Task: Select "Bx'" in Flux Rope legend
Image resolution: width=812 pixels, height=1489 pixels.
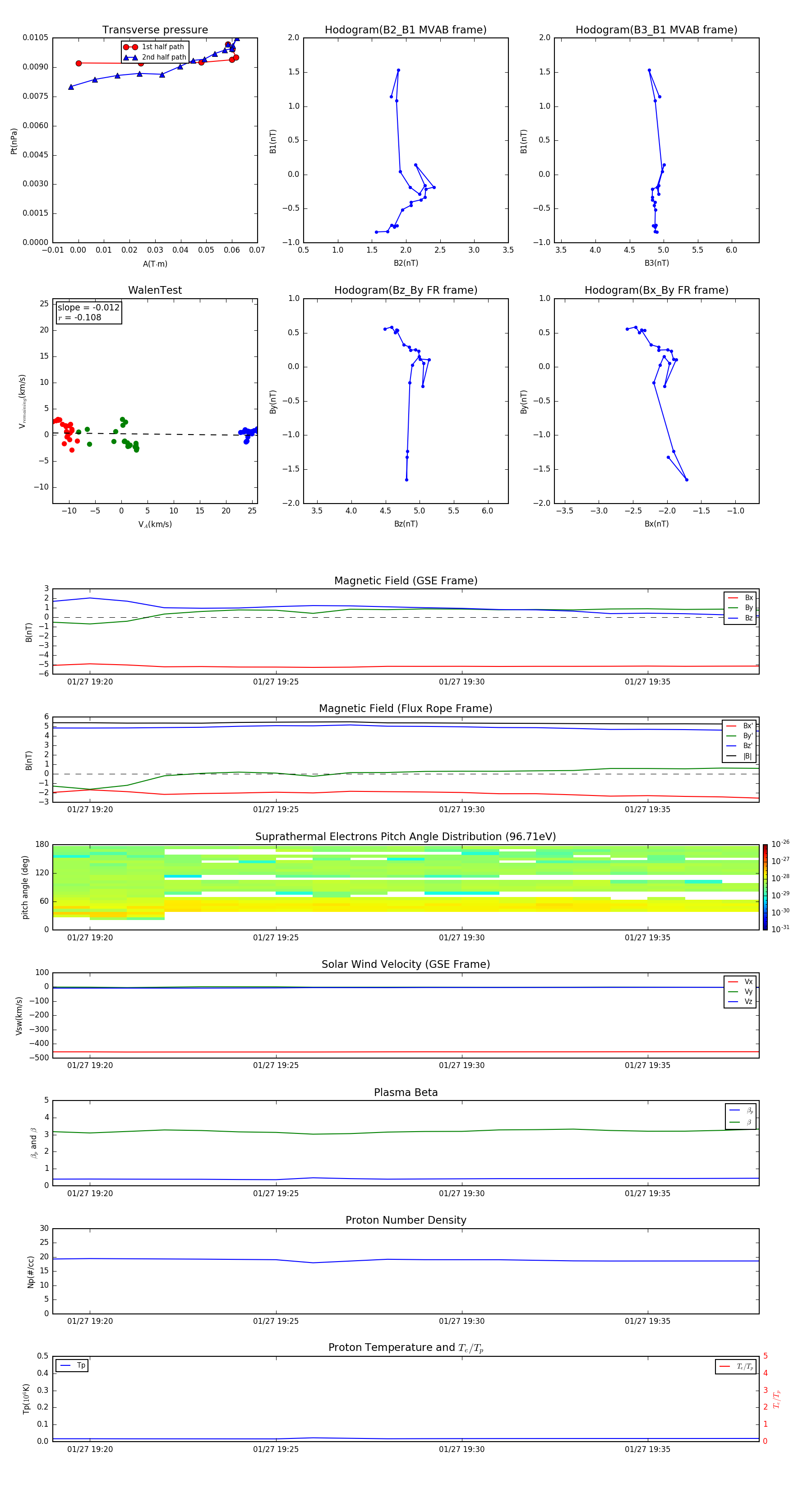Action: 740,726
